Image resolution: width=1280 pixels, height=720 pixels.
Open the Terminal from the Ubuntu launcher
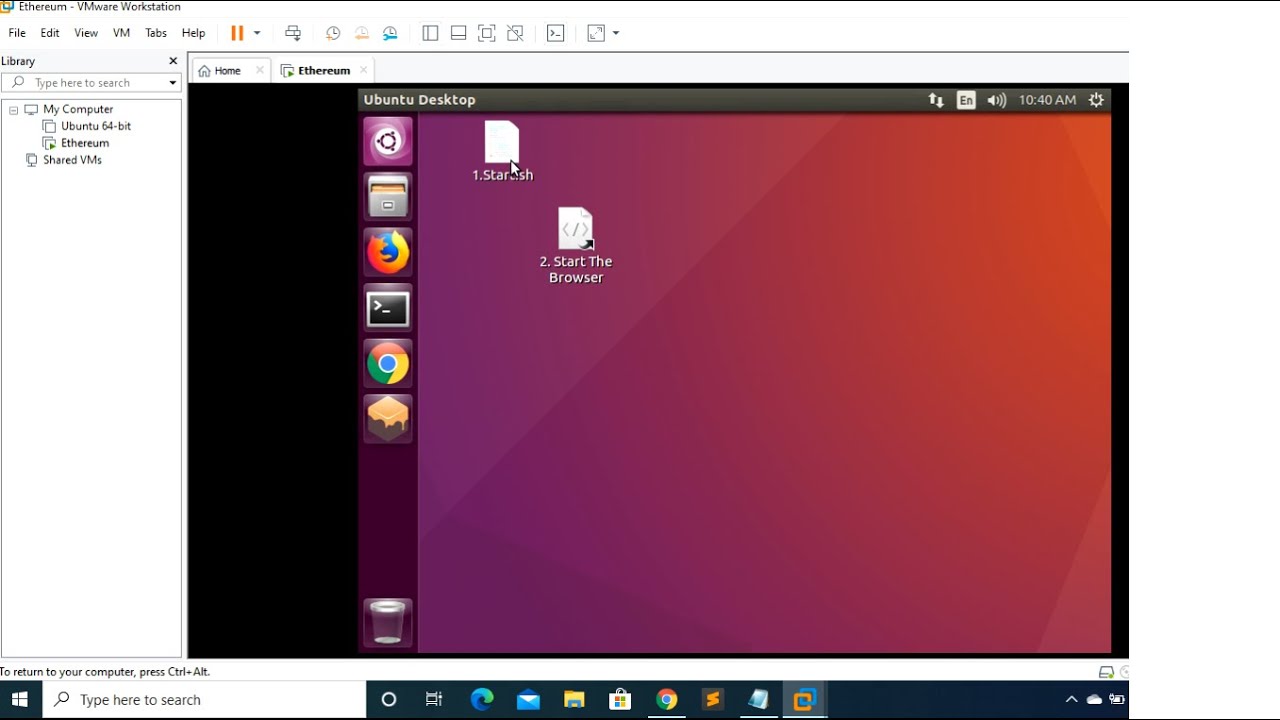(x=388, y=308)
